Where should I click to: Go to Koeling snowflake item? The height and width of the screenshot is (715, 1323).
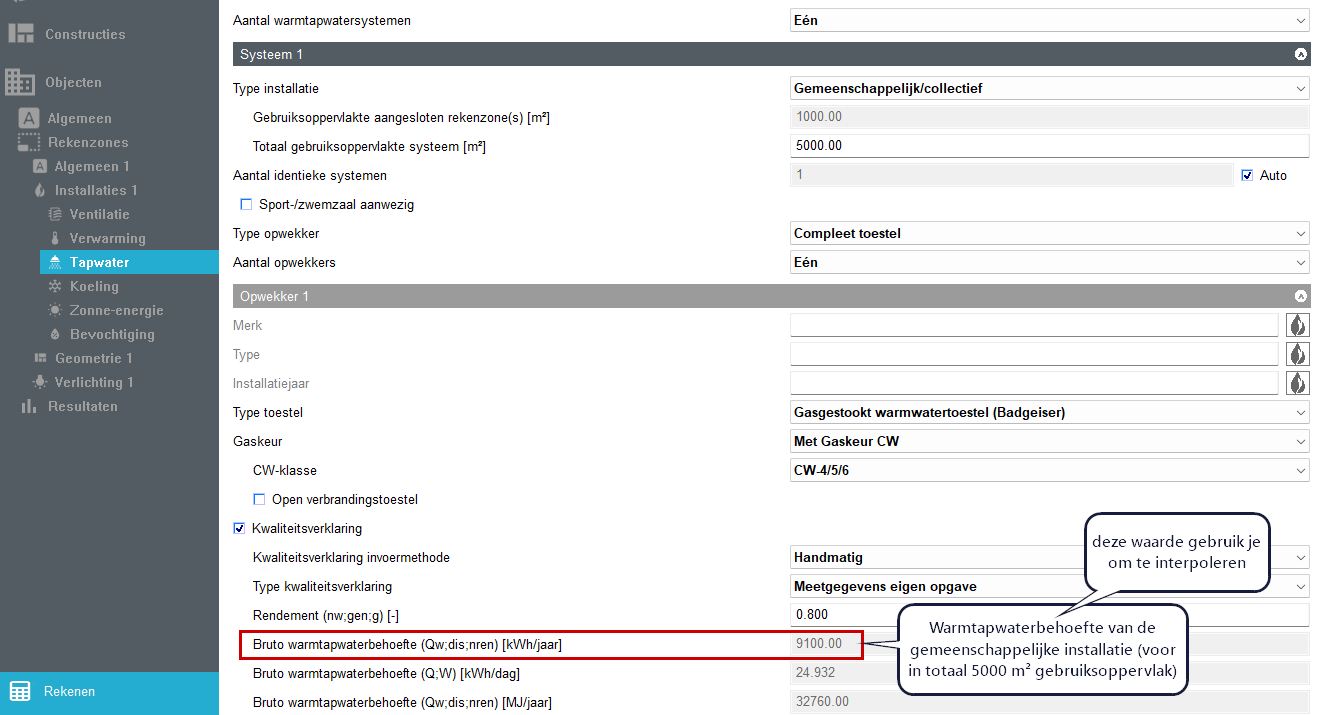tap(94, 286)
